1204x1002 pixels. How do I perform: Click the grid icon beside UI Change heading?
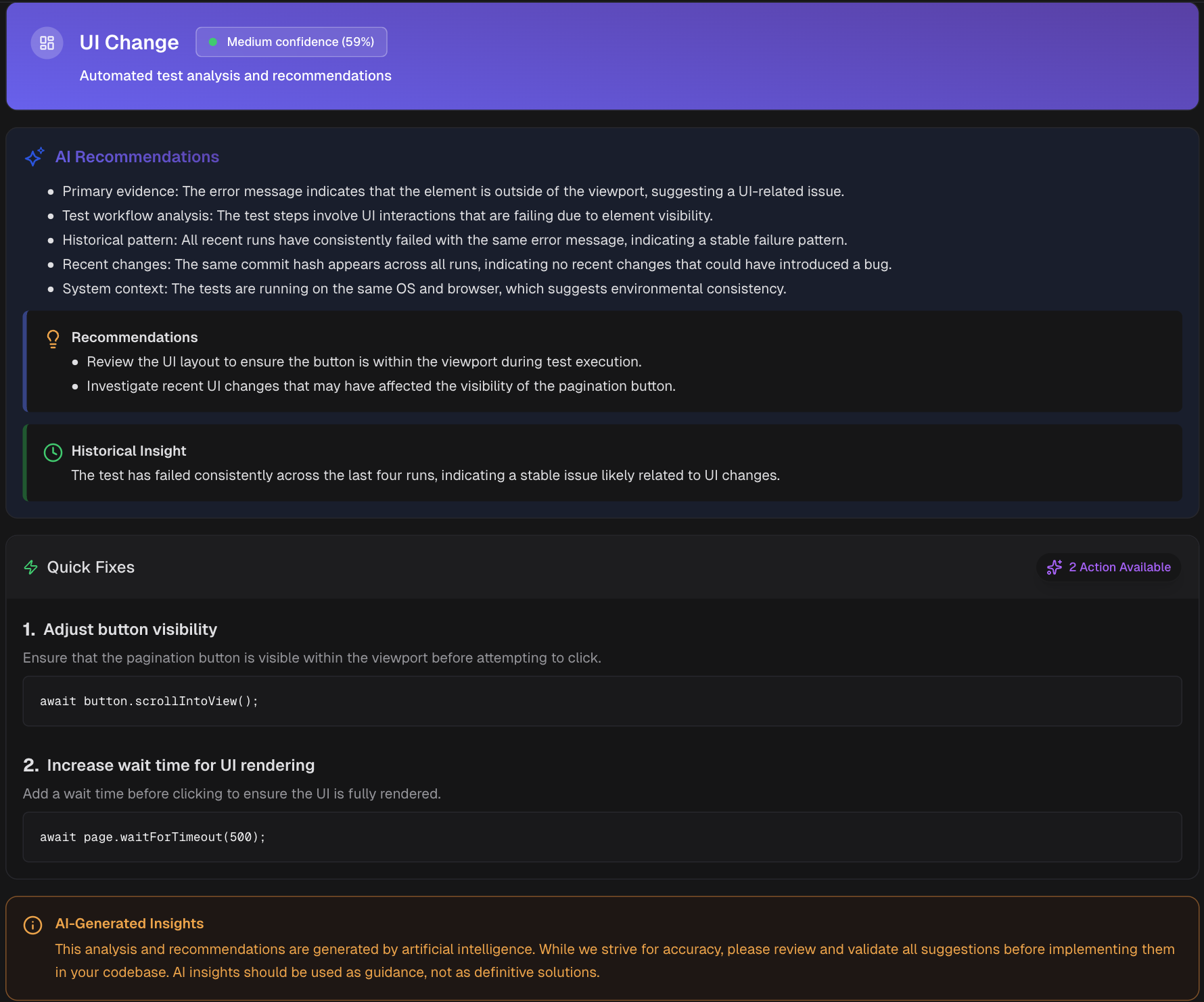tap(47, 42)
